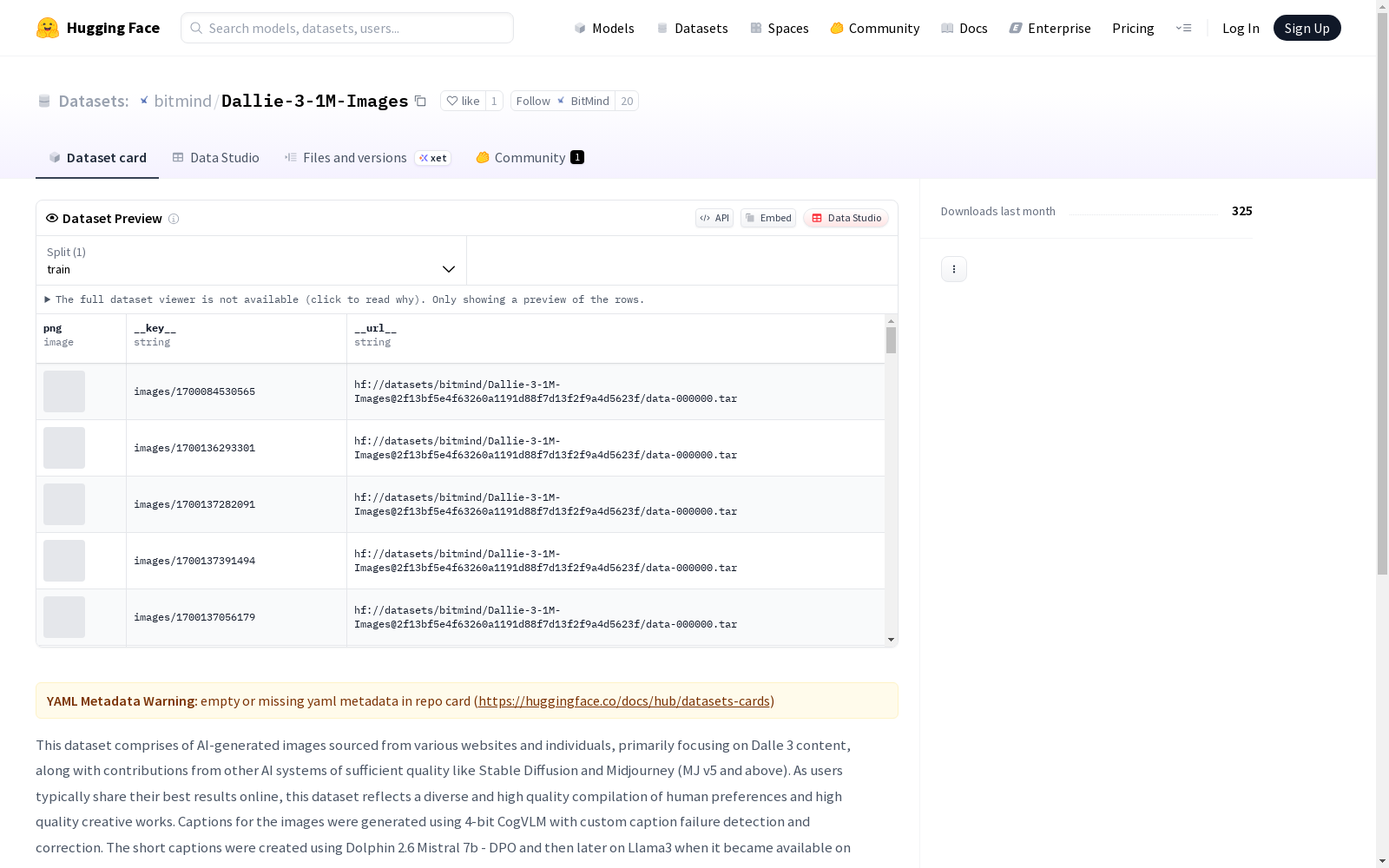Click the preview table scroll up arrow
Image resolution: width=1389 pixels, height=868 pixels.
(891, 321)
